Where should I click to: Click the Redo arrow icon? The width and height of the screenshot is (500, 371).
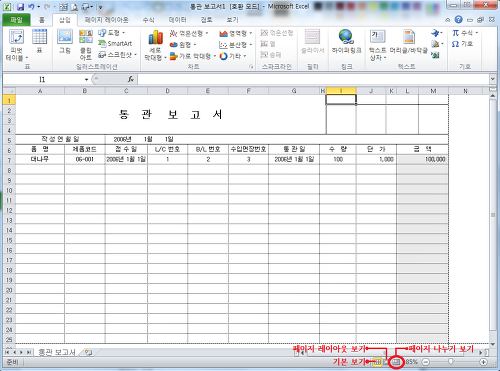click(x=47, y=7)
